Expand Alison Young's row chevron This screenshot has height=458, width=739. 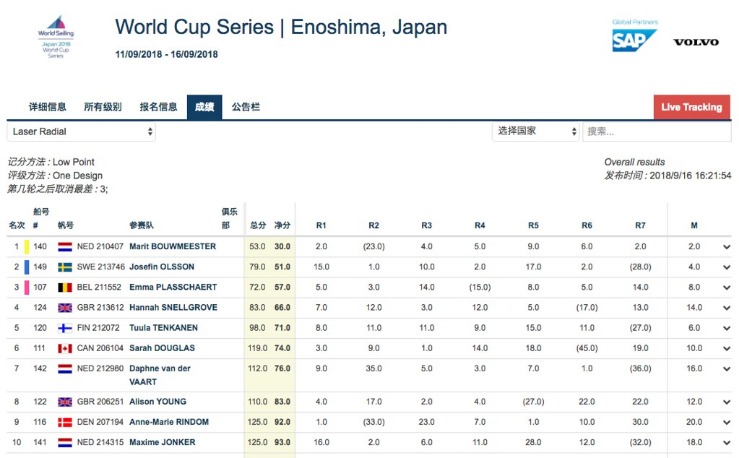(727, 402)
